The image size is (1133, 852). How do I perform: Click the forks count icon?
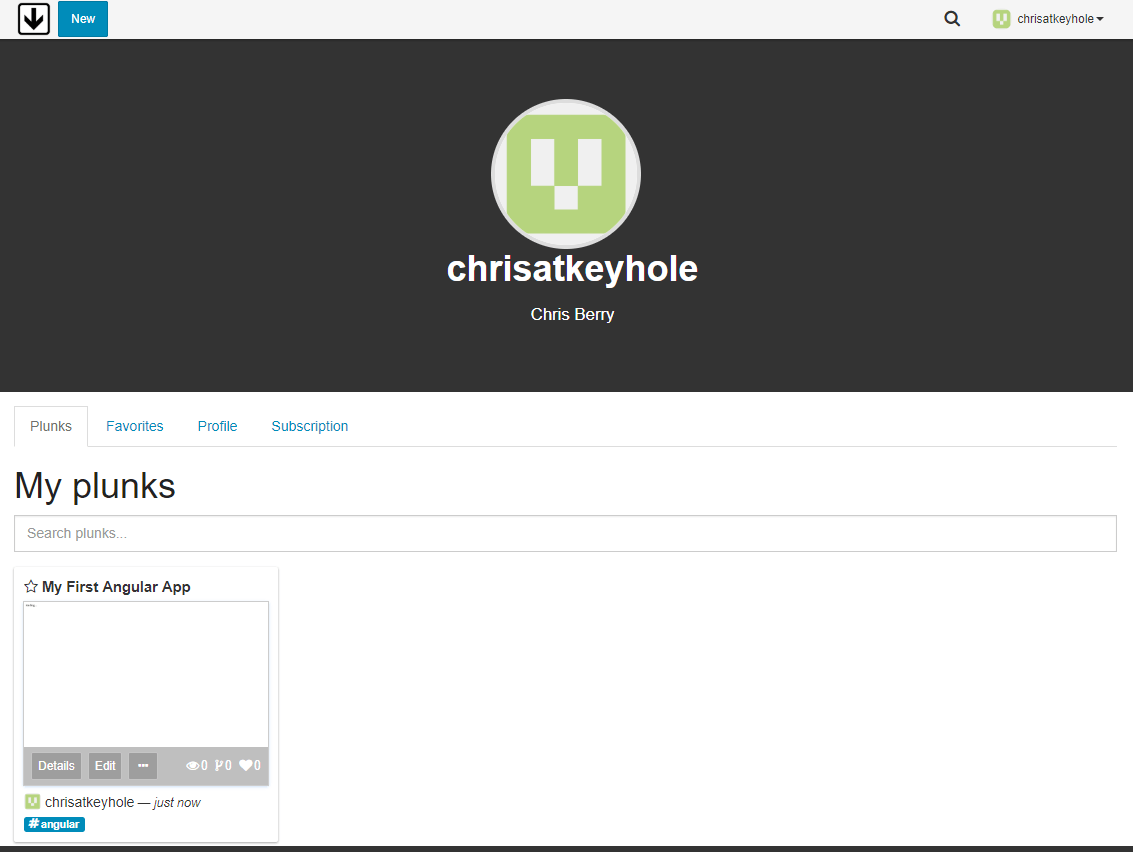[x=218, y=765]
